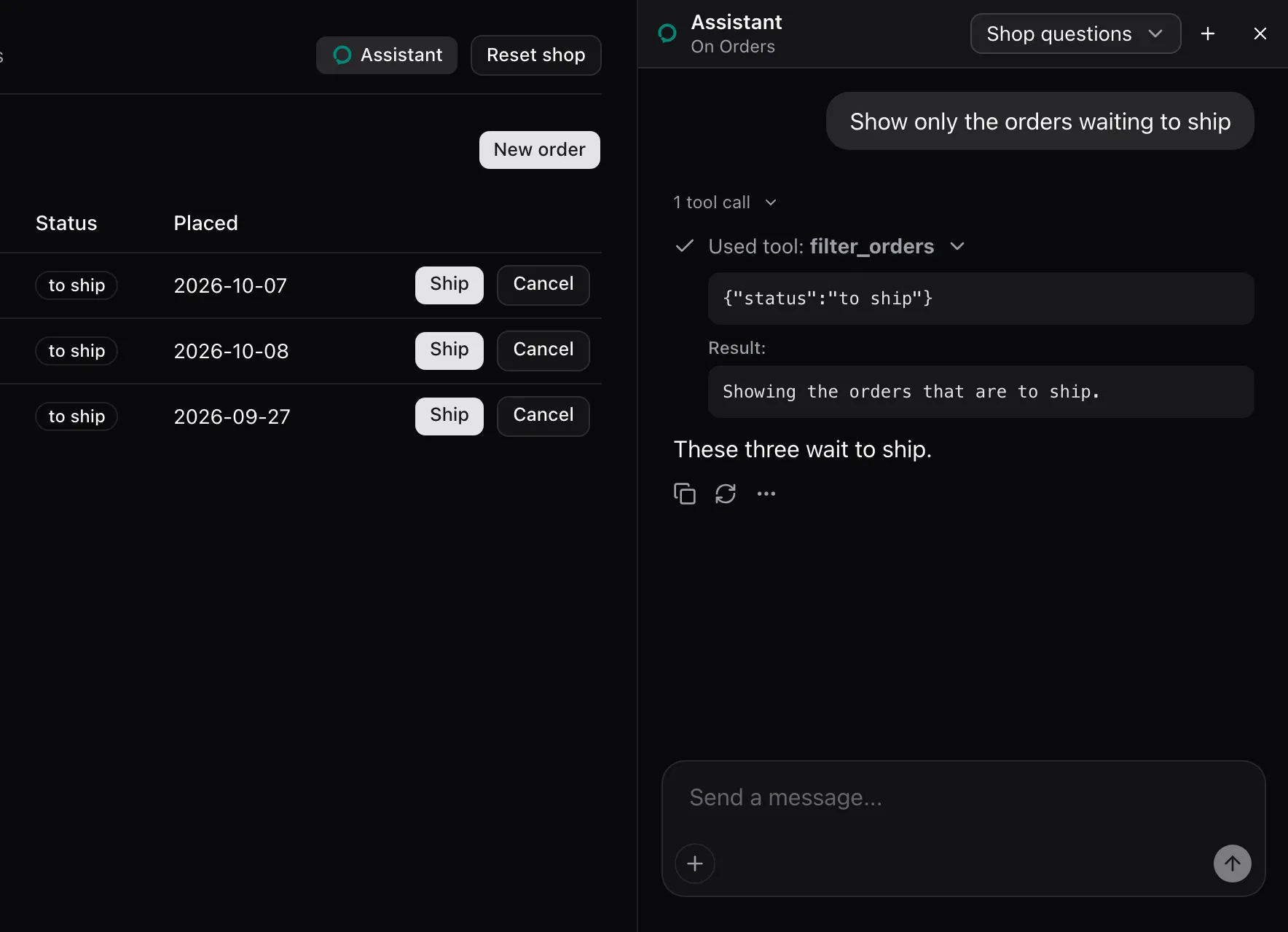The image size is (1288, 932).
Task: Open the Shop questions dropdown
Action: pos(1075,33)
